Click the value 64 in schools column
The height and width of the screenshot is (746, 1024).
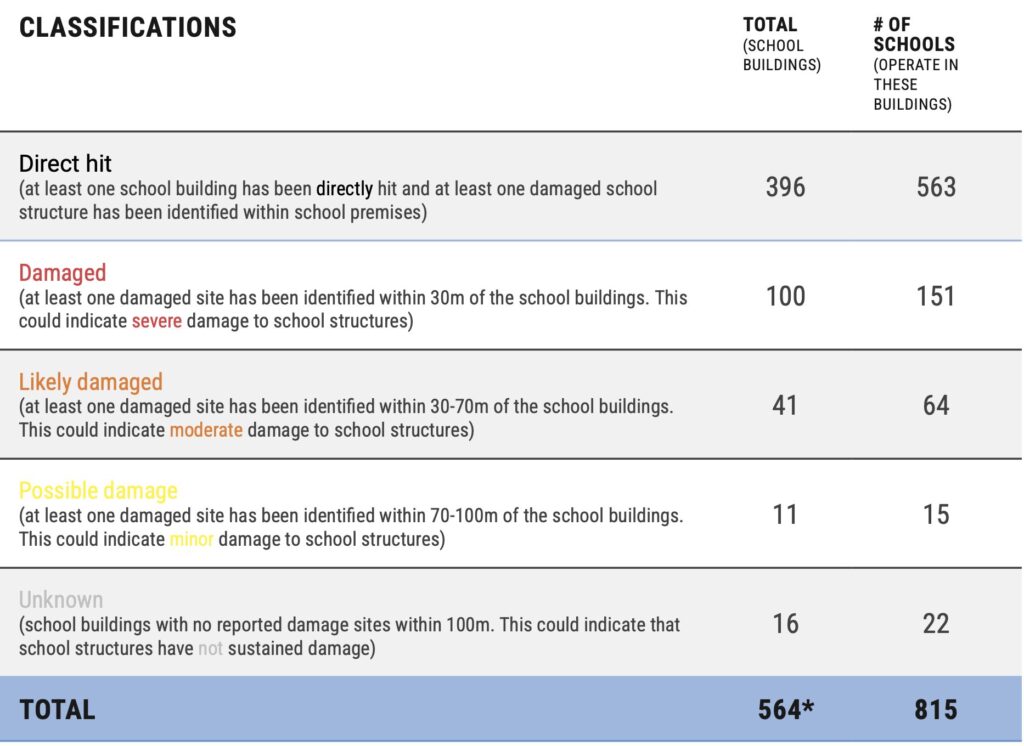click(x=936, y=405)
